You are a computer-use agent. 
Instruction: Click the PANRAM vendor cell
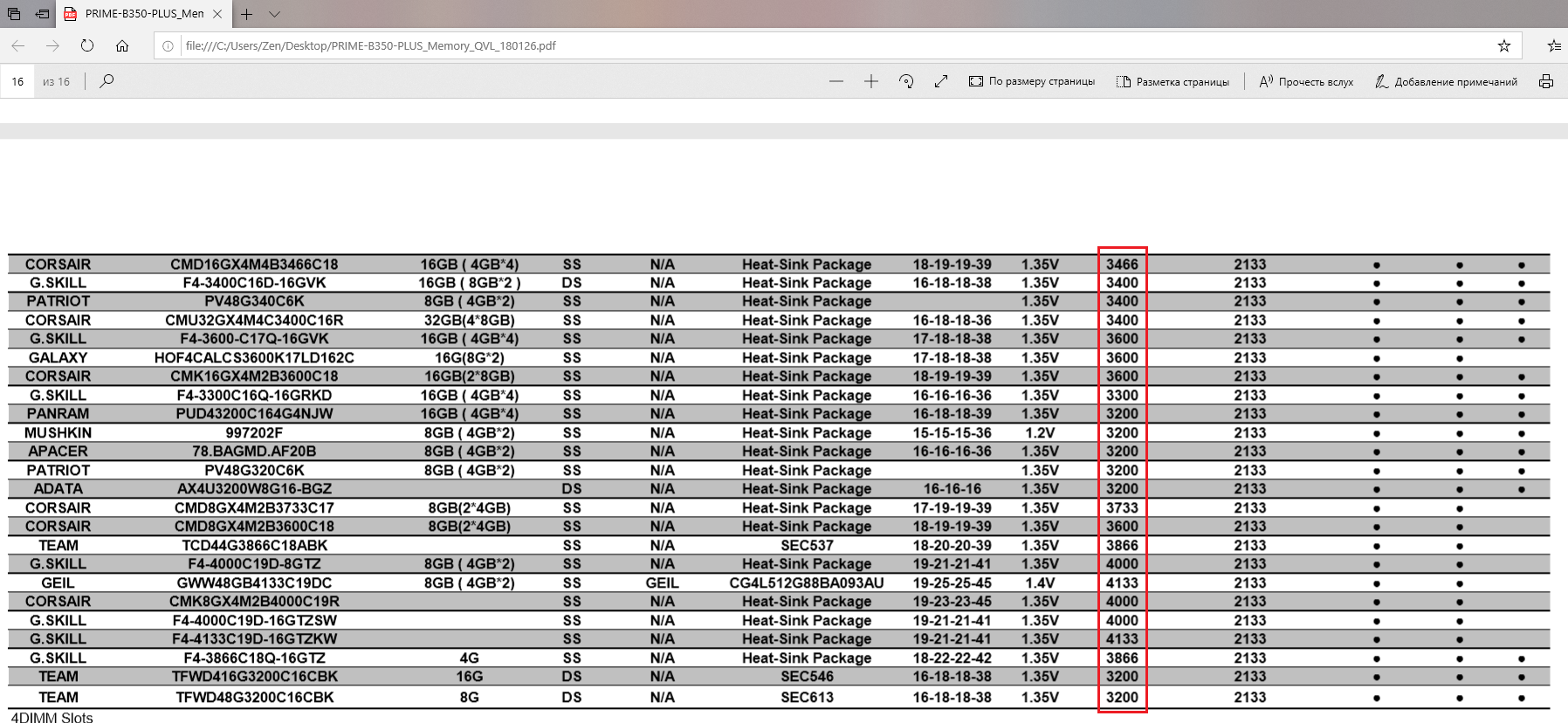pos(58,414)
